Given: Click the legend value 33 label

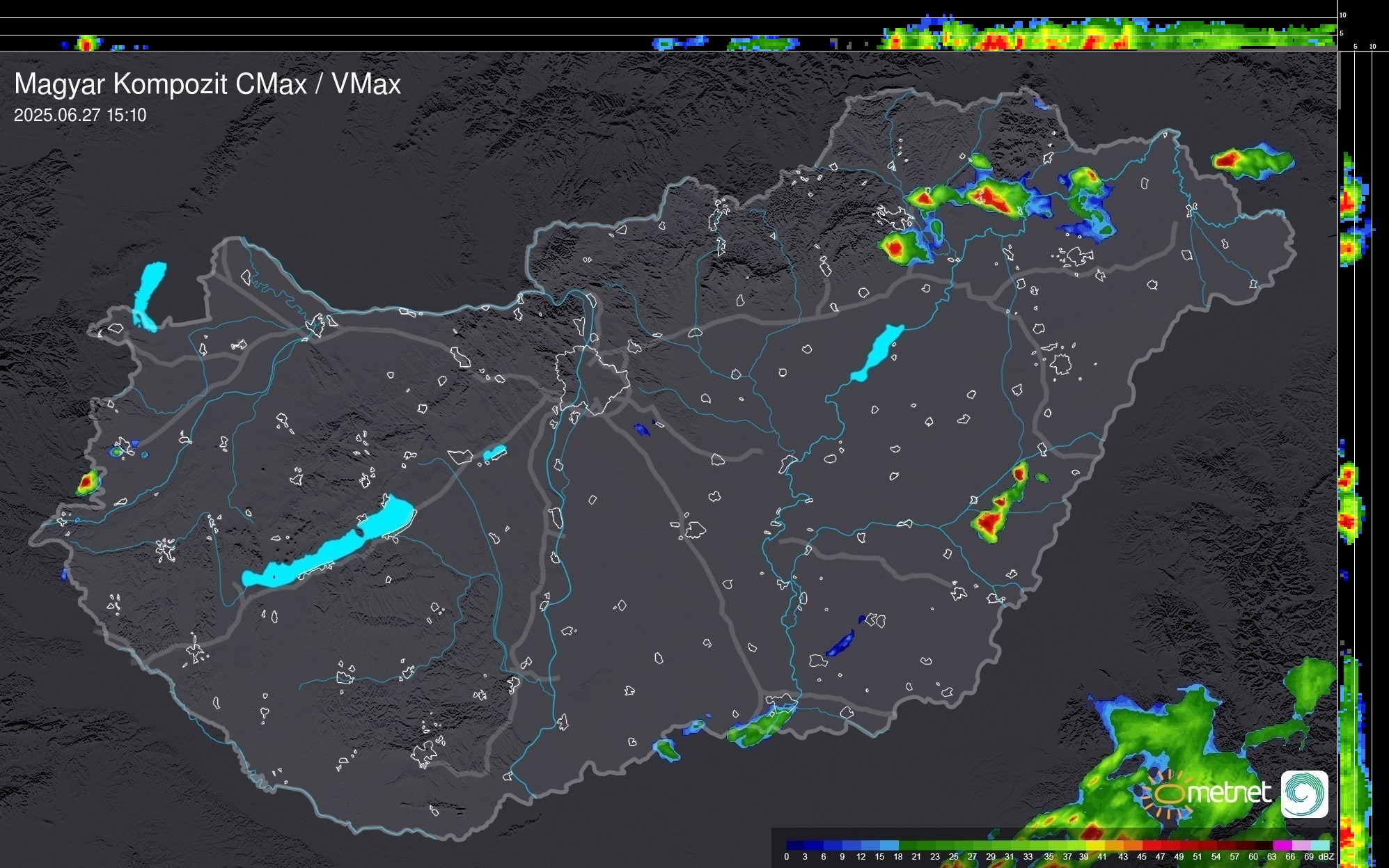Looking at the screenshot, I should tap(1028, 857).
